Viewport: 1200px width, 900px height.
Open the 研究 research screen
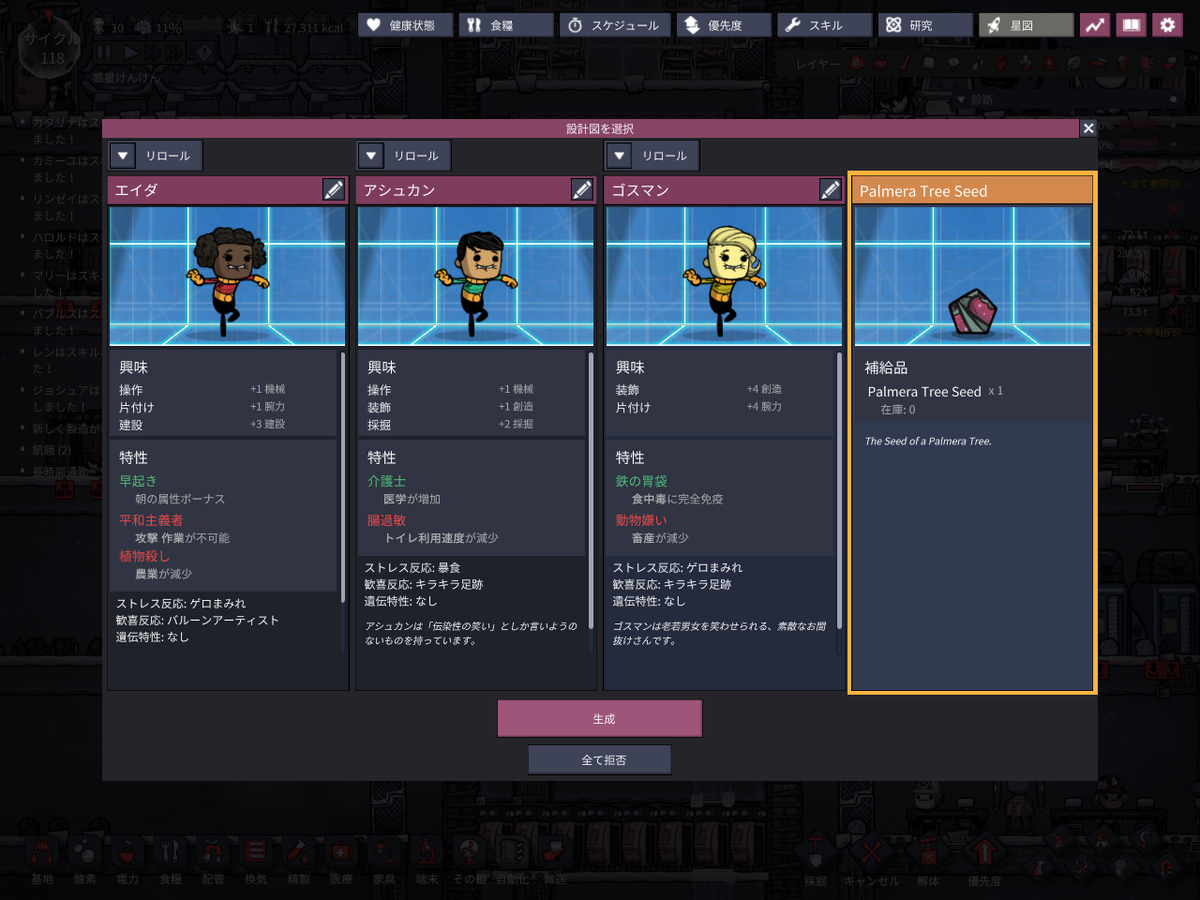925,25
